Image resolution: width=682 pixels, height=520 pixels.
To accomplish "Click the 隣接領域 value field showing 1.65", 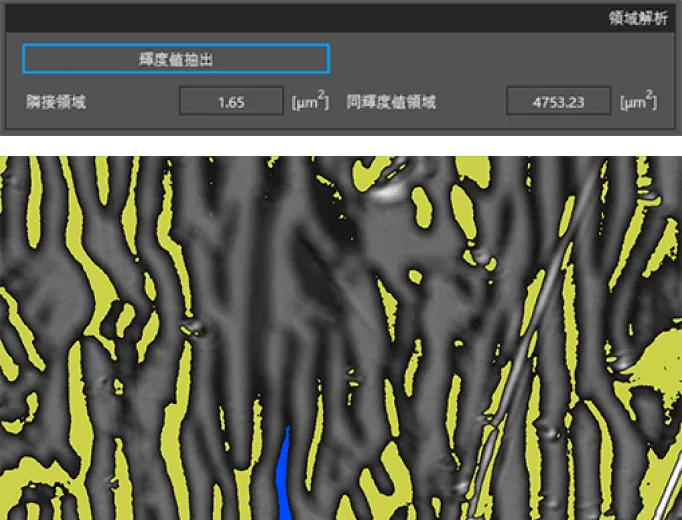I will (x=231, y=102).
